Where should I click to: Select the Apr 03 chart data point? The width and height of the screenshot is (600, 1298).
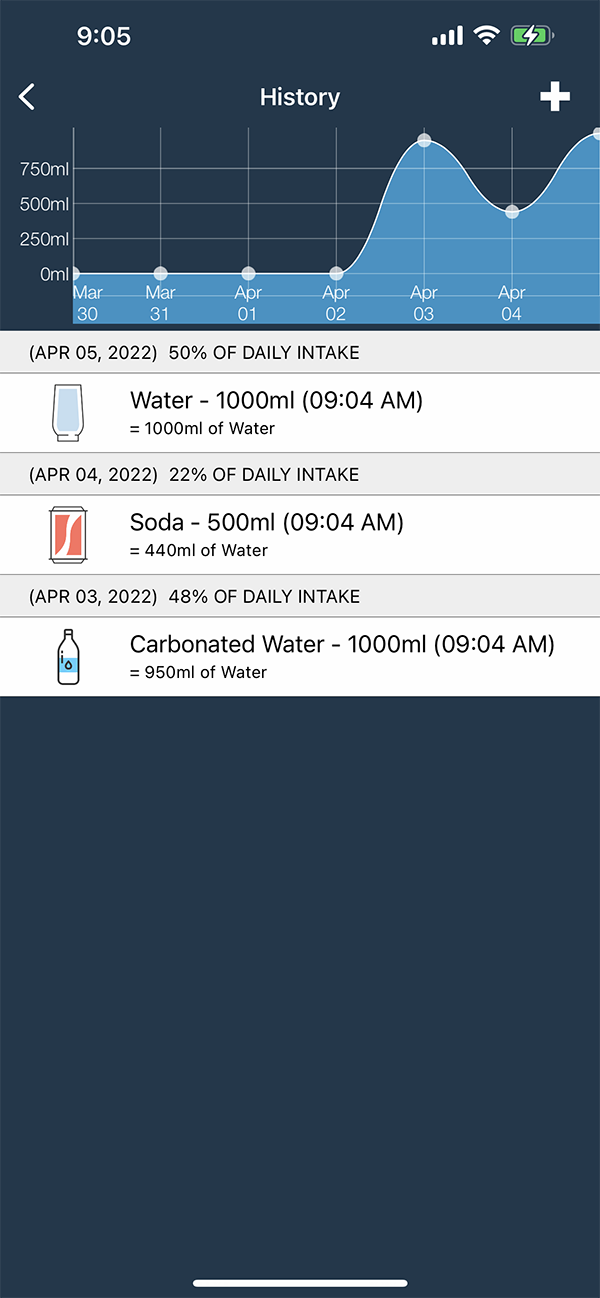[424, 140]
